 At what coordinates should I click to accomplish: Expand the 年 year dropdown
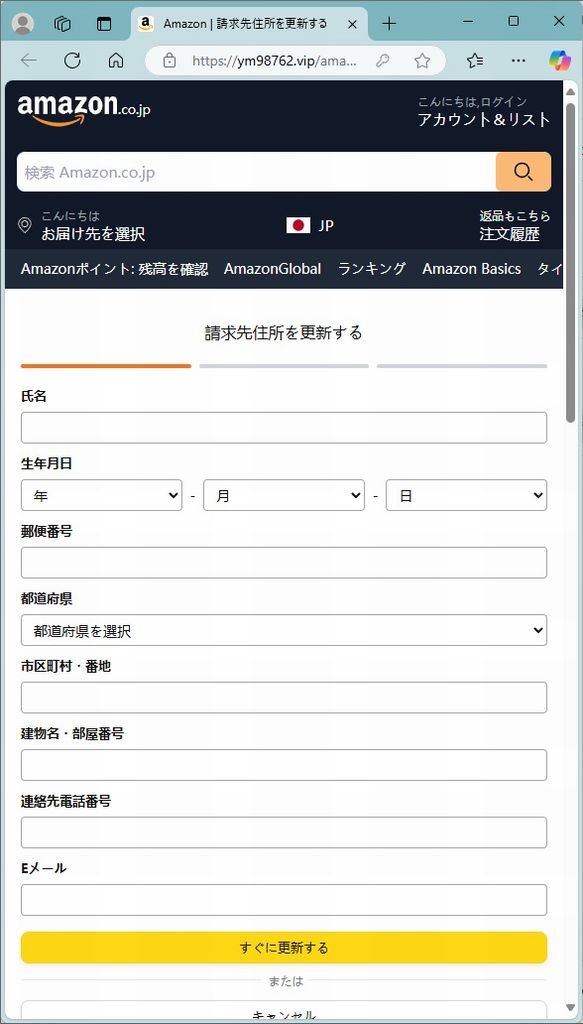coord(102,495)
